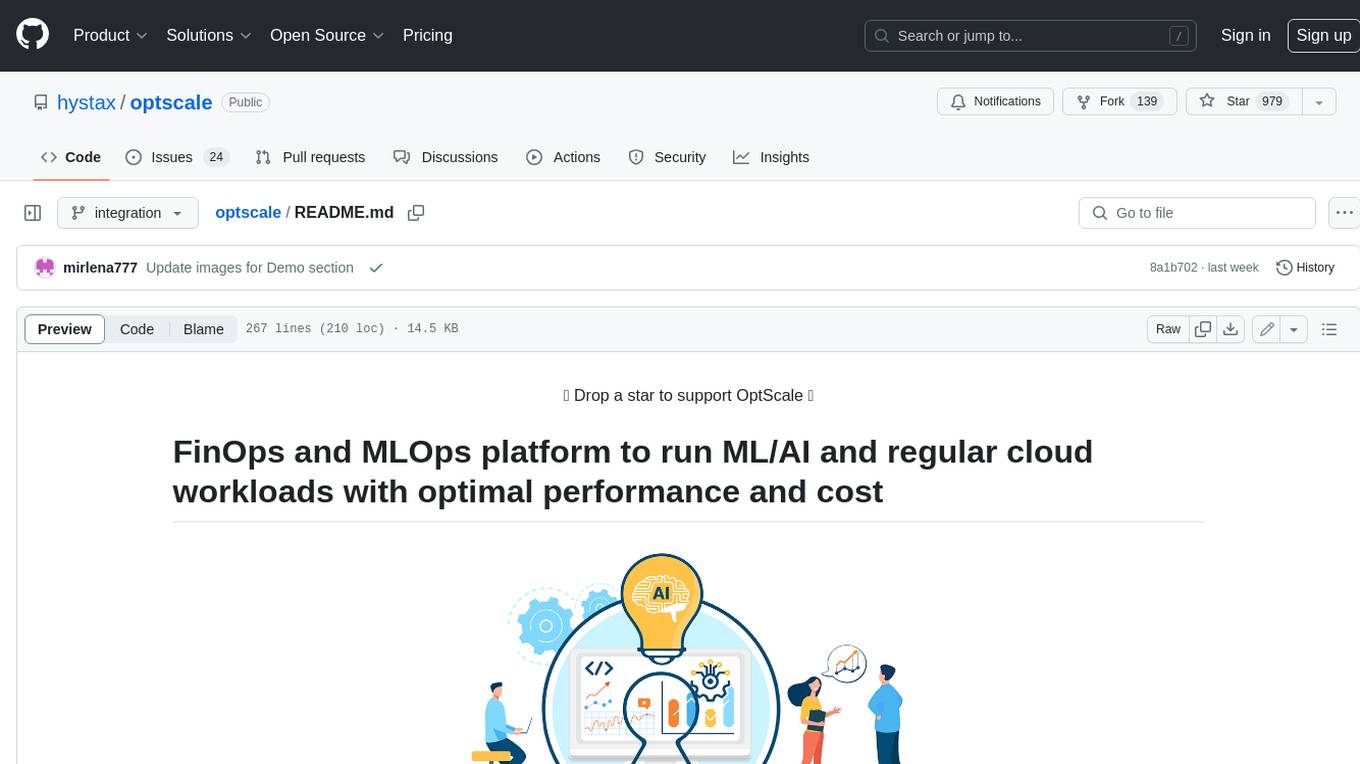
Task: Switch to the Security tab
Action: [667, 157]
